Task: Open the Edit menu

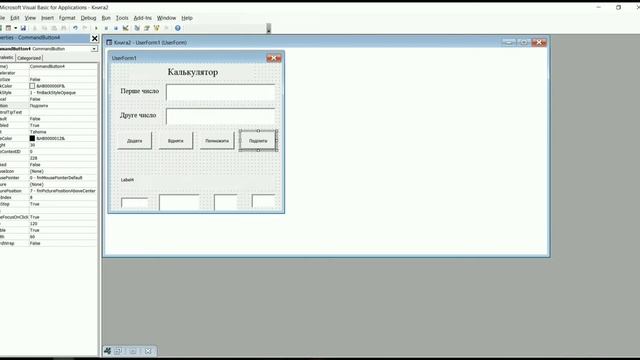Action: pos(15,18)
